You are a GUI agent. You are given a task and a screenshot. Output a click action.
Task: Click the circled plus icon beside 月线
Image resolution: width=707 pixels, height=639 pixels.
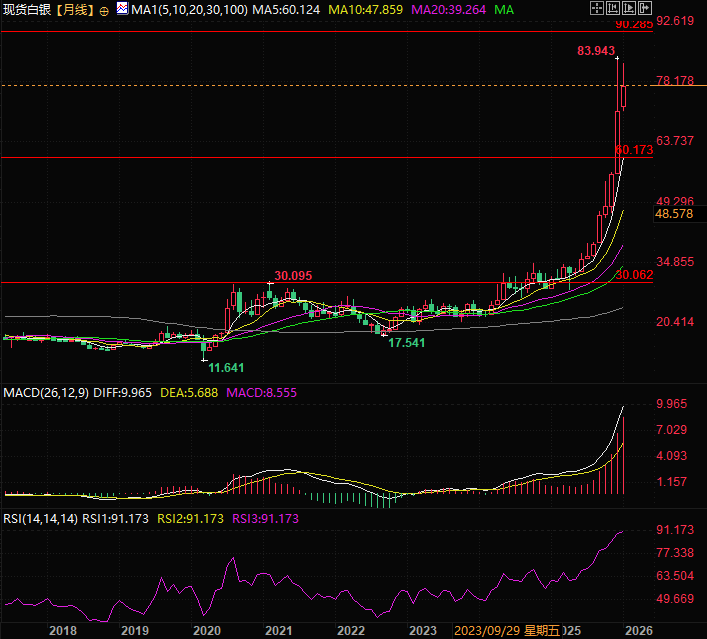(104, 11)
